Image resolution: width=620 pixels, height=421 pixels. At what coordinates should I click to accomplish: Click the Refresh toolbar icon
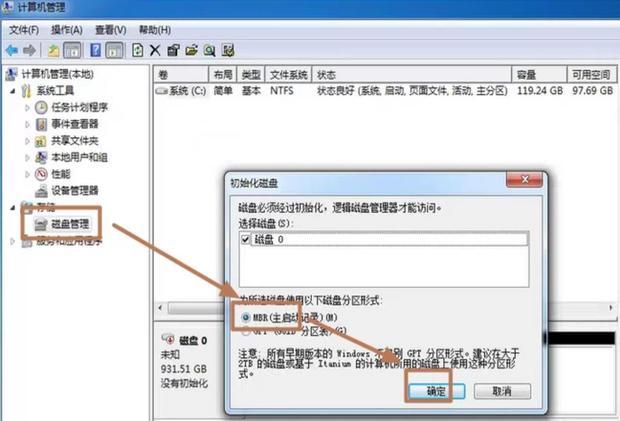[x=136, y=49]
